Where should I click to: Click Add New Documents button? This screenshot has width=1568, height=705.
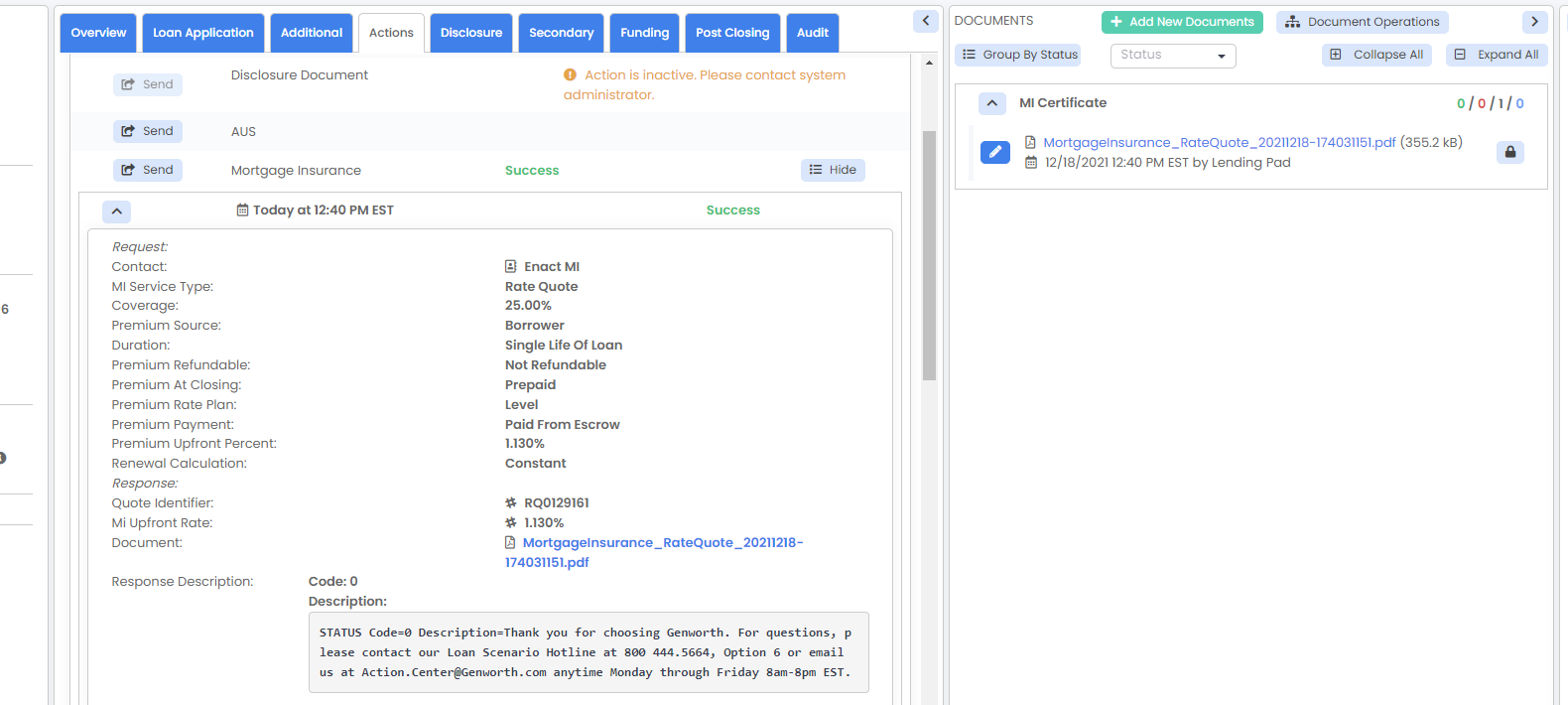1181,22
